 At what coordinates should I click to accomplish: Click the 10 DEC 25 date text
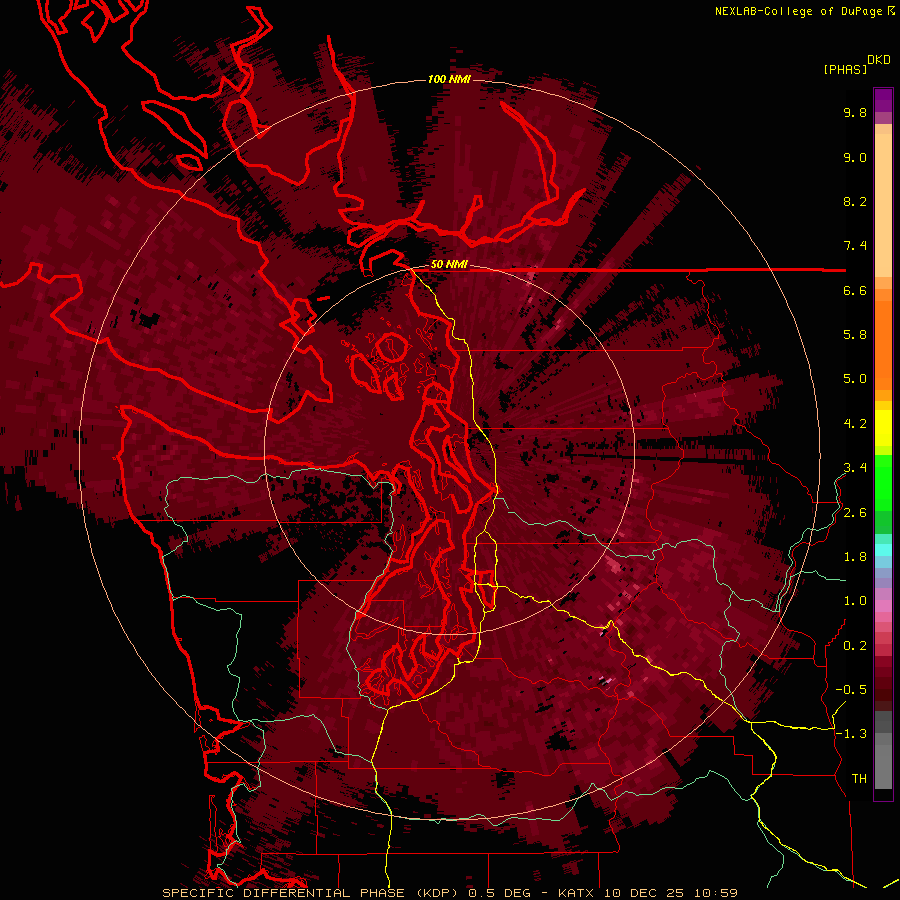(x=645, y=893)
